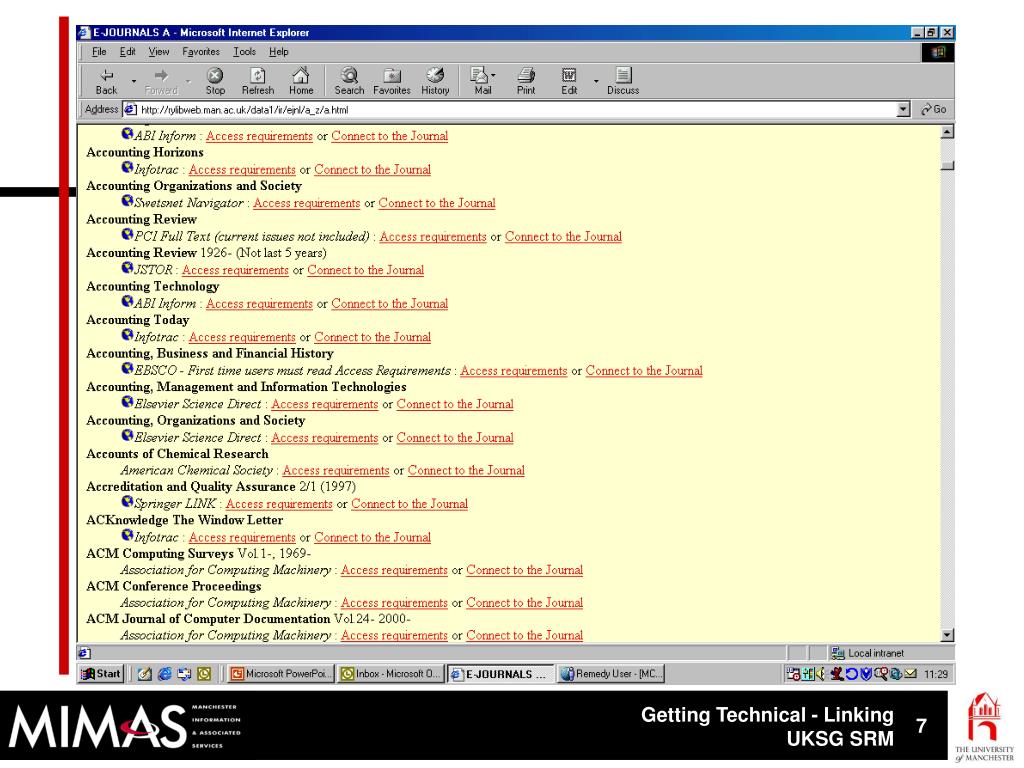Open the Back button history dropdown arrow
1024x768 pixels.
(x=133, y=82)
